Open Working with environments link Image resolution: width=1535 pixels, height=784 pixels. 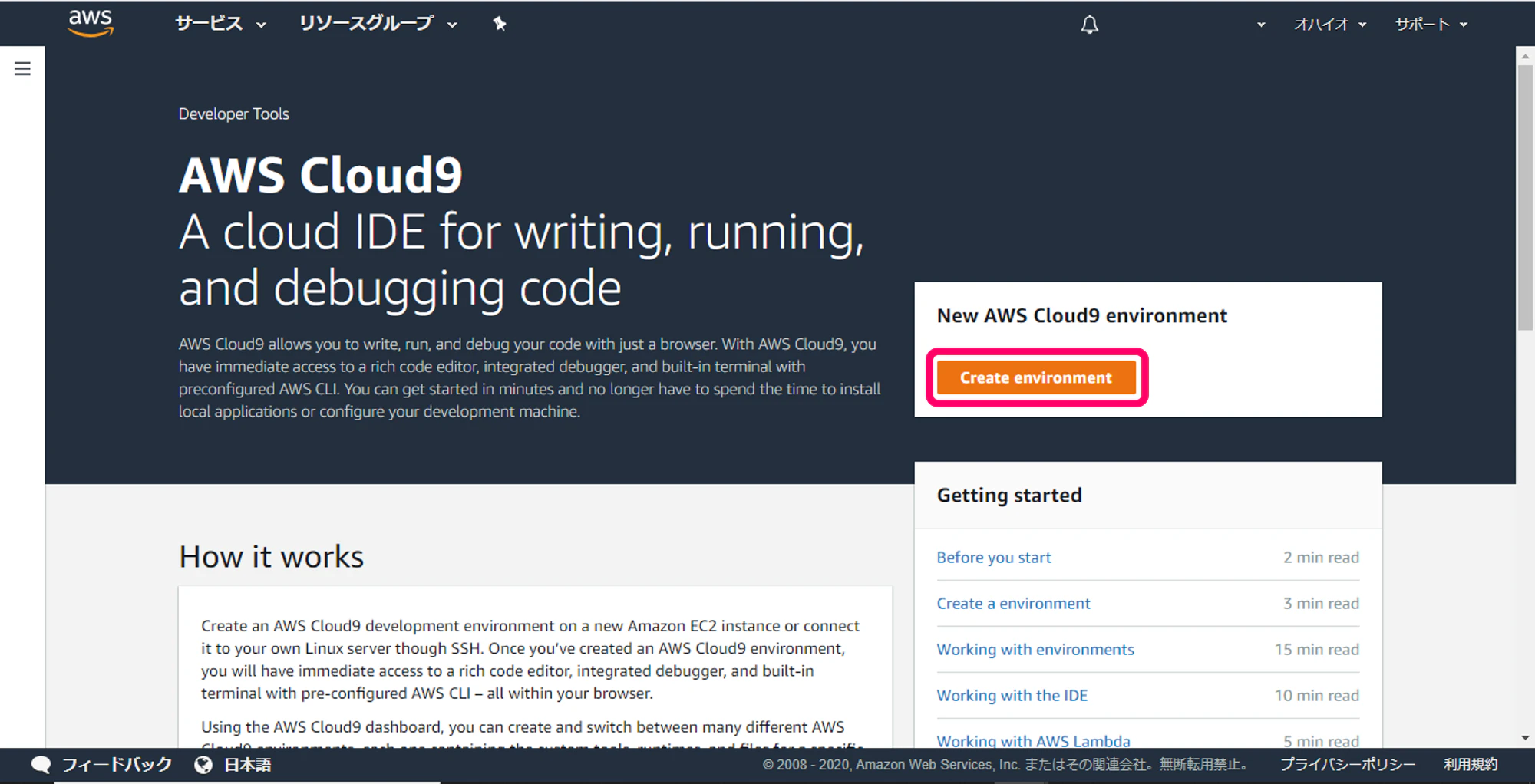click(1035, 650)
